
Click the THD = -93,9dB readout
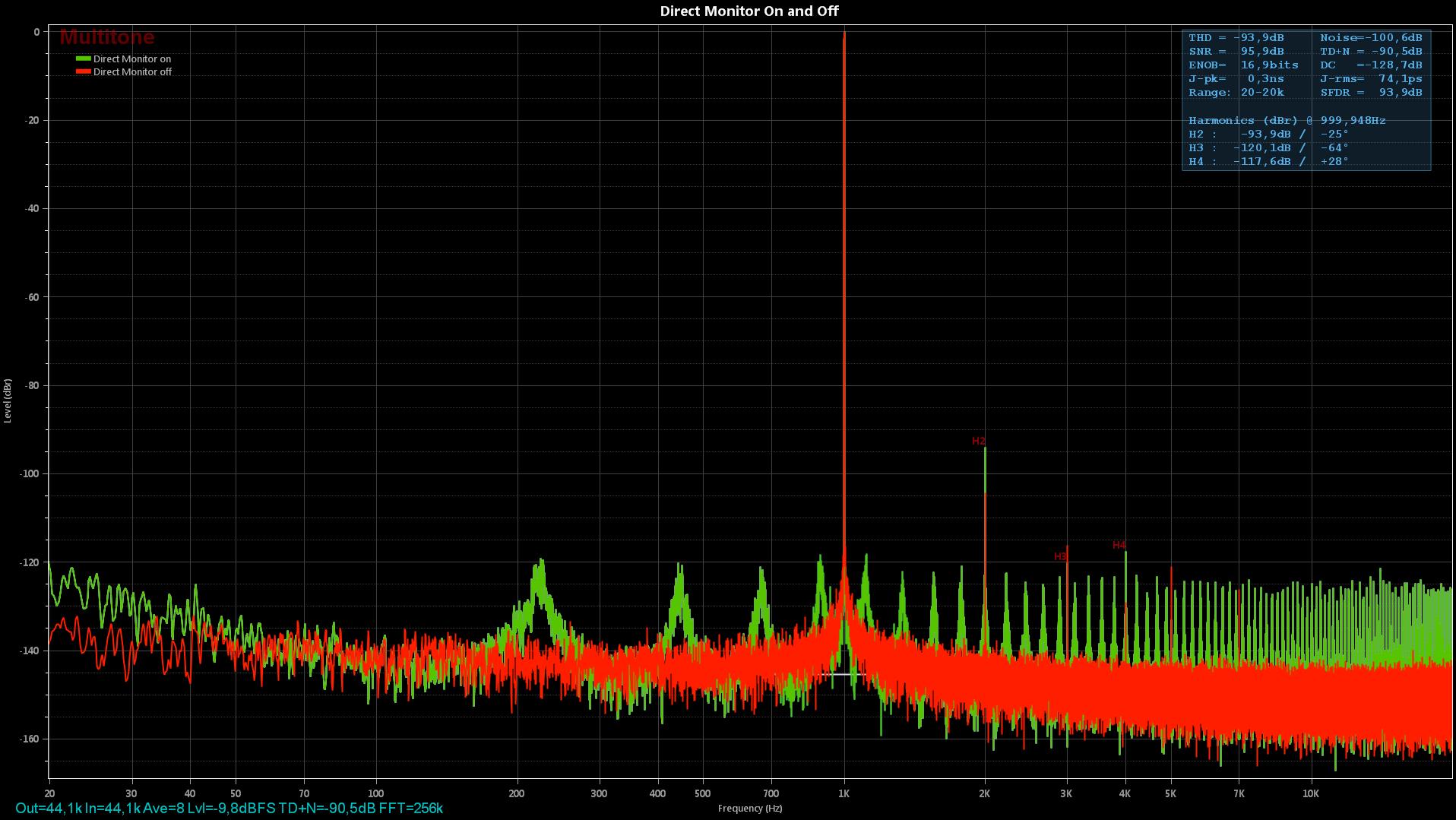1236,37
